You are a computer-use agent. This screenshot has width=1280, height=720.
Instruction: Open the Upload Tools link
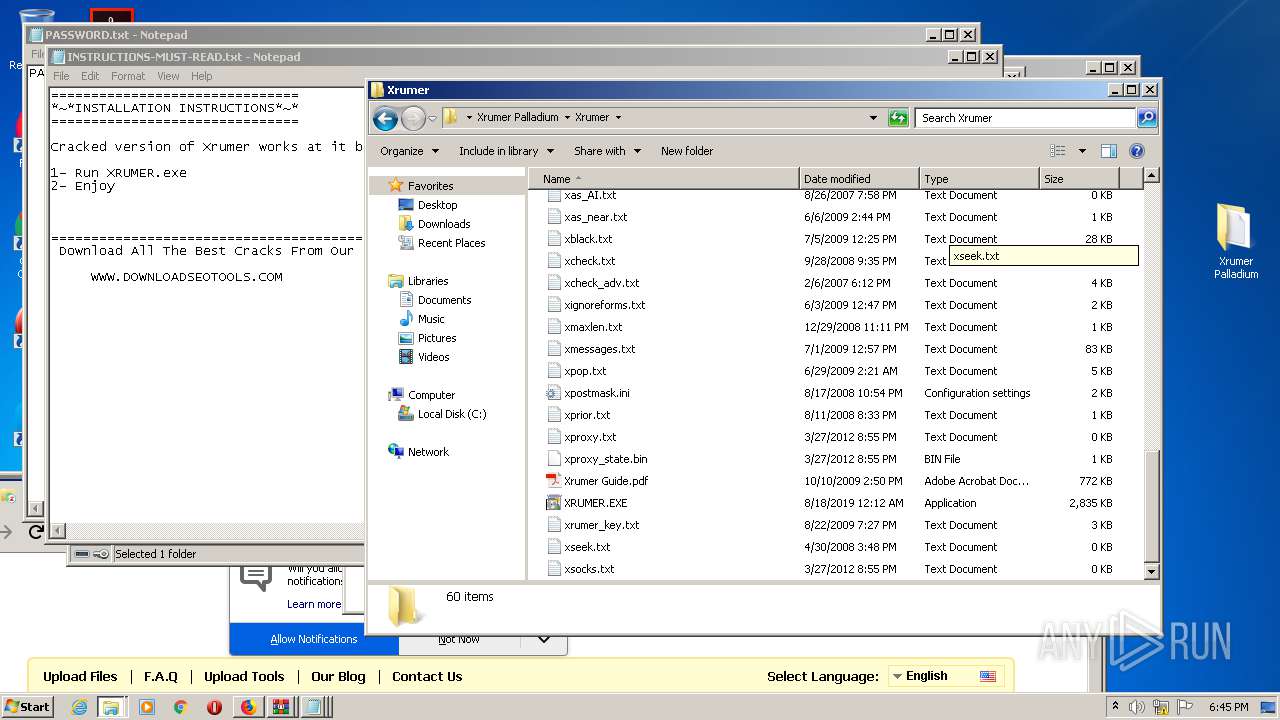(244, 676)
